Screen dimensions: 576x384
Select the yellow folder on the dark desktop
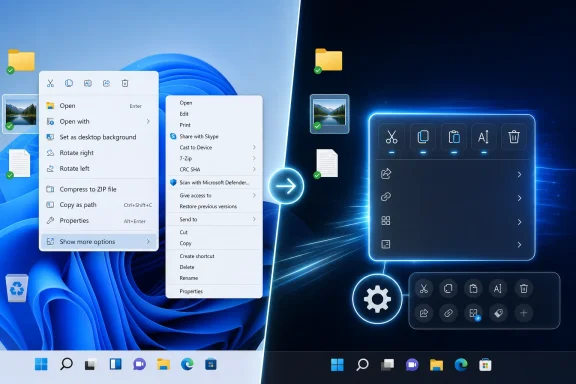328,60
